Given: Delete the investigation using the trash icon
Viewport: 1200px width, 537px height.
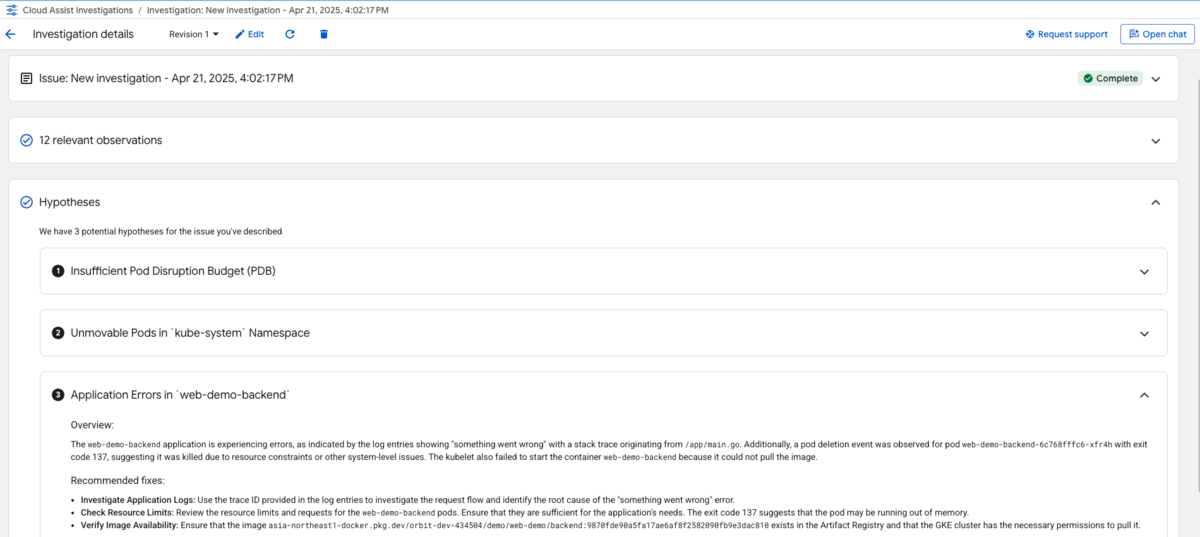Looking at the screenshot, I should pyautogui.click(x=323, y=34).
